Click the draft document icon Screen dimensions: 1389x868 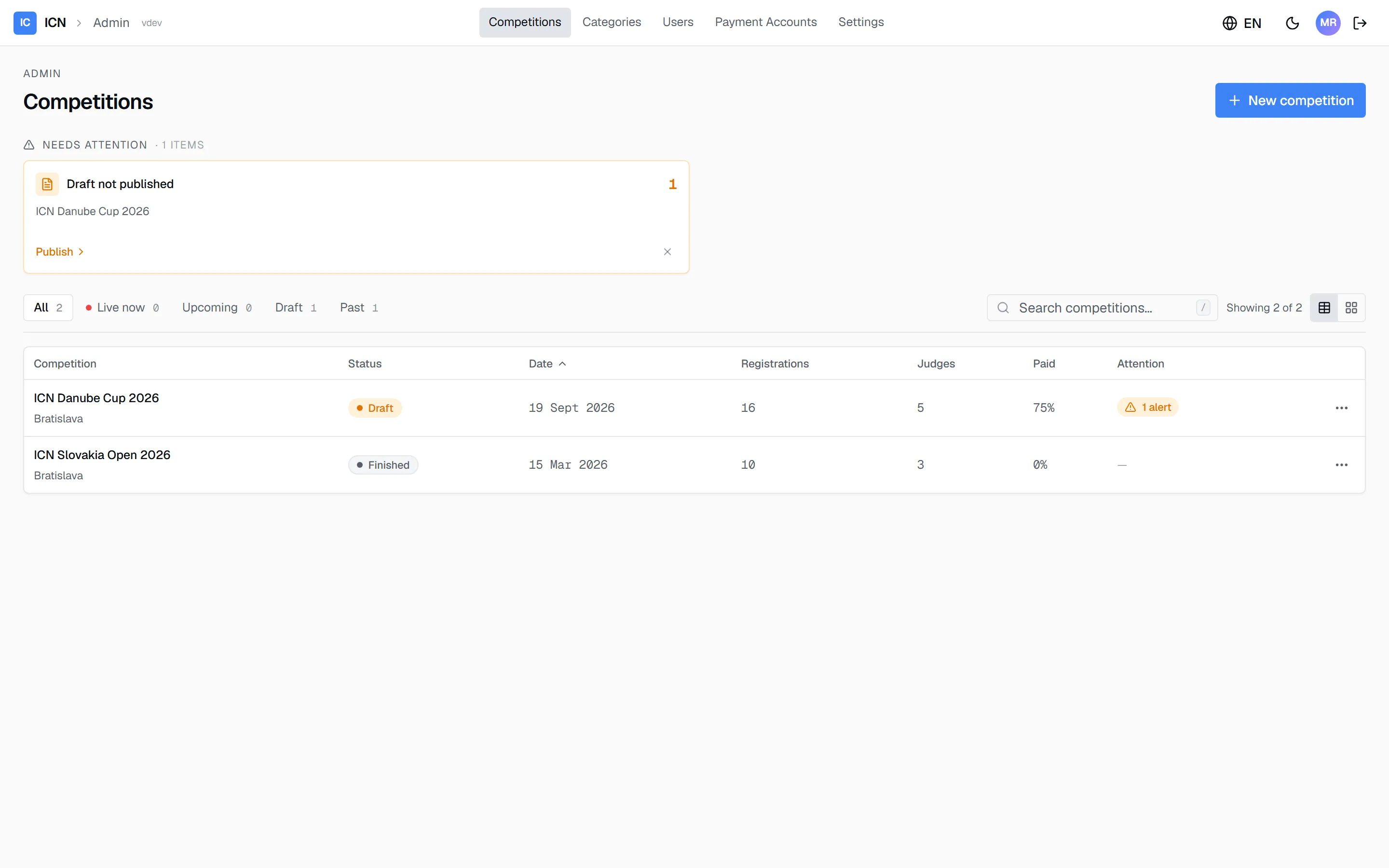pos(47,184)
